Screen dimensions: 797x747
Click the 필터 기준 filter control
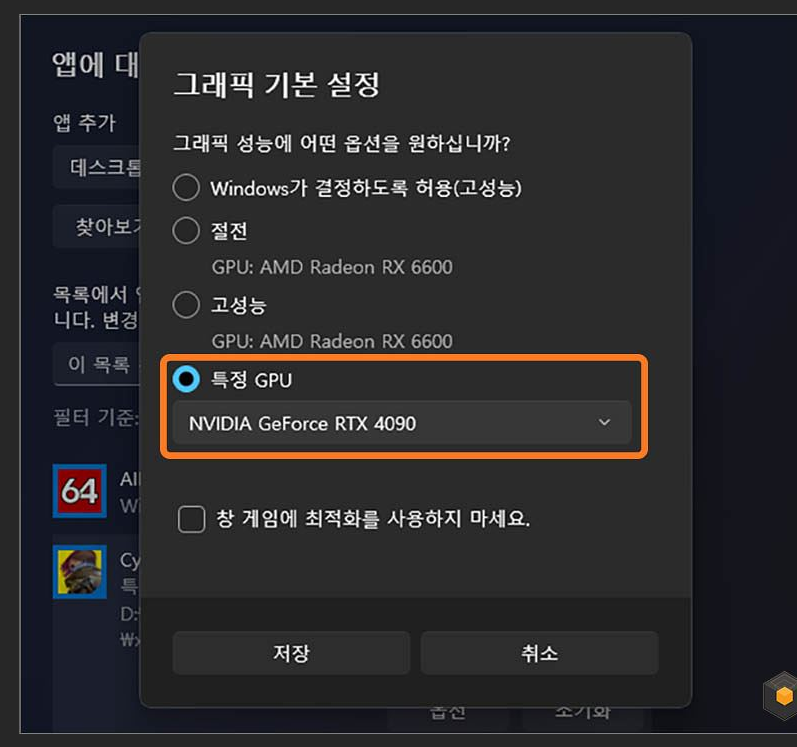click(96, 418)
